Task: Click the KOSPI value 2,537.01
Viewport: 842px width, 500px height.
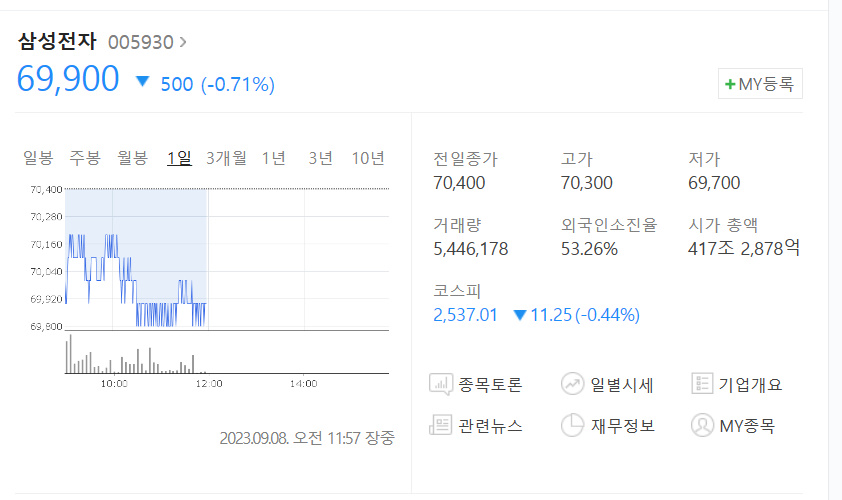Action: [x=465, y=315]
